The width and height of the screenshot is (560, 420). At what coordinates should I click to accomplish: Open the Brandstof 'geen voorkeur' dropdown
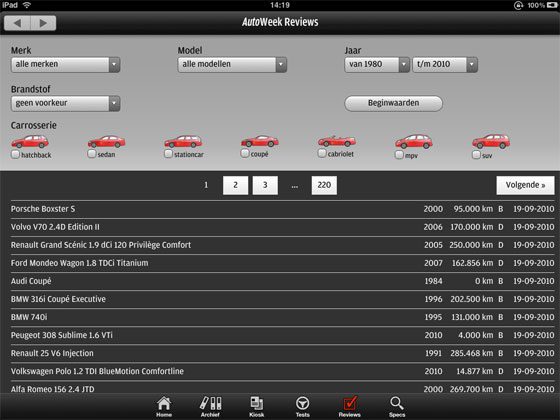coord(65,104)
